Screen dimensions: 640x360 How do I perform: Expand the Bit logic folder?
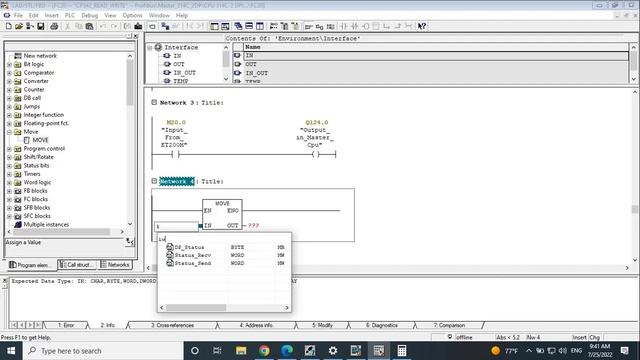pyautogui.click(x=9, y=64)
